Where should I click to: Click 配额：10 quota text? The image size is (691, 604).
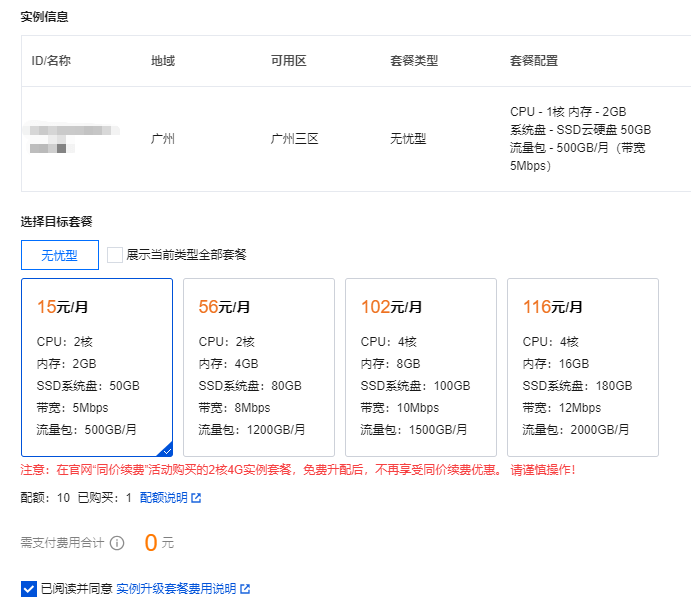[45, 498]
